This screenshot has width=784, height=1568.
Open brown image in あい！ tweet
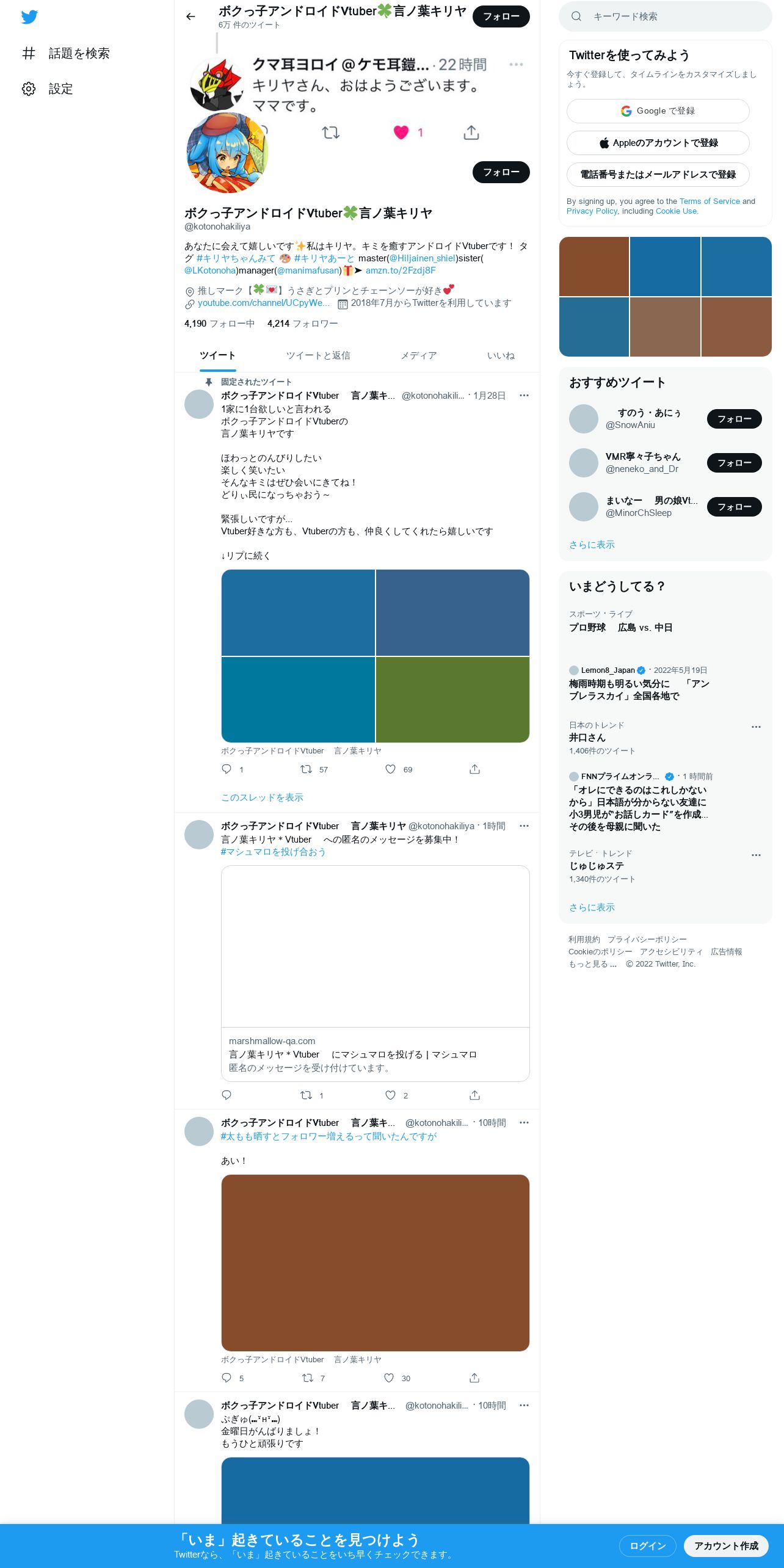click(x=376, y=1263)
